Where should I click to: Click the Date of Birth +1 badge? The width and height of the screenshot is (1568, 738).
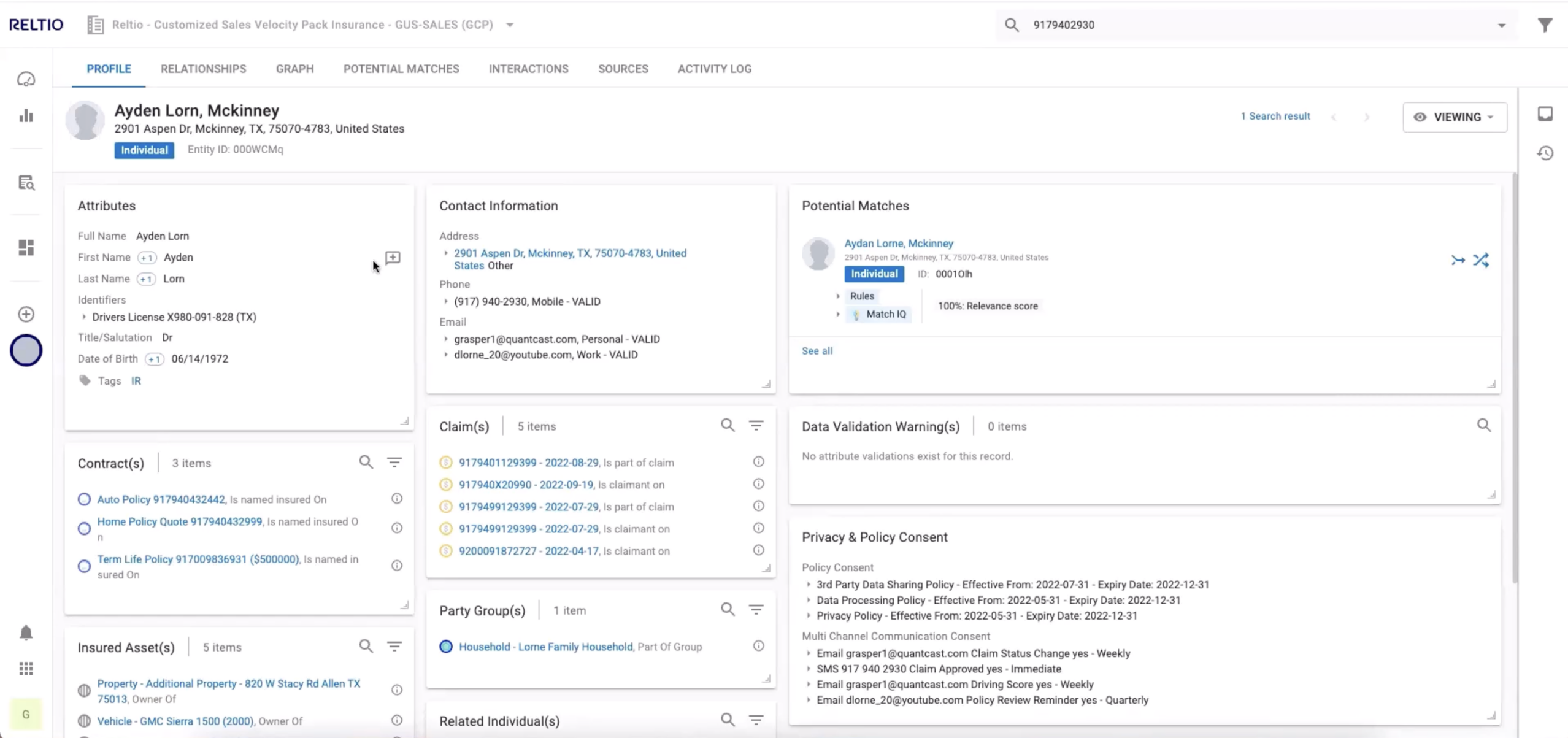155,359
